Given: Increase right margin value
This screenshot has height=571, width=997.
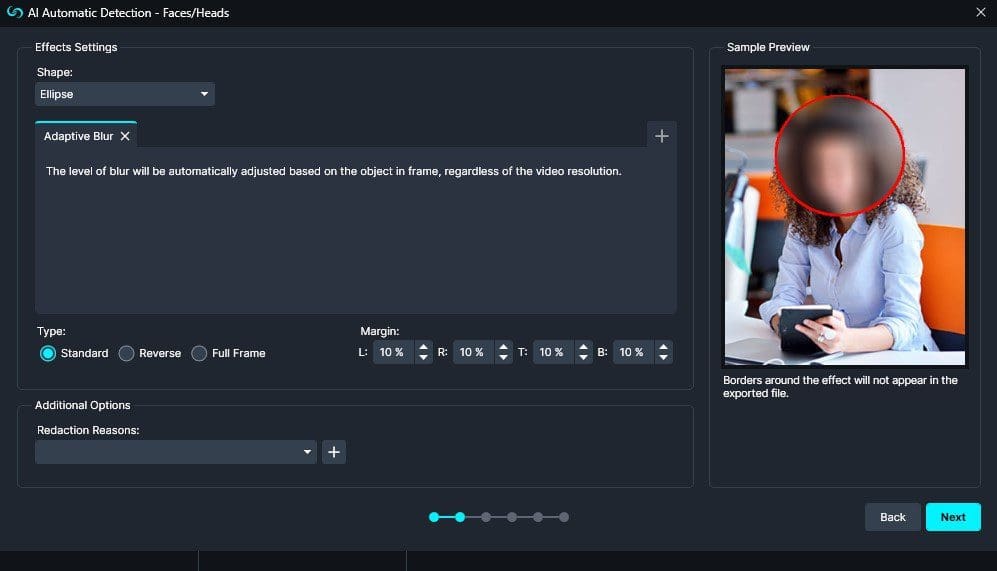Looking at the screenshot, I should point(504,347).
